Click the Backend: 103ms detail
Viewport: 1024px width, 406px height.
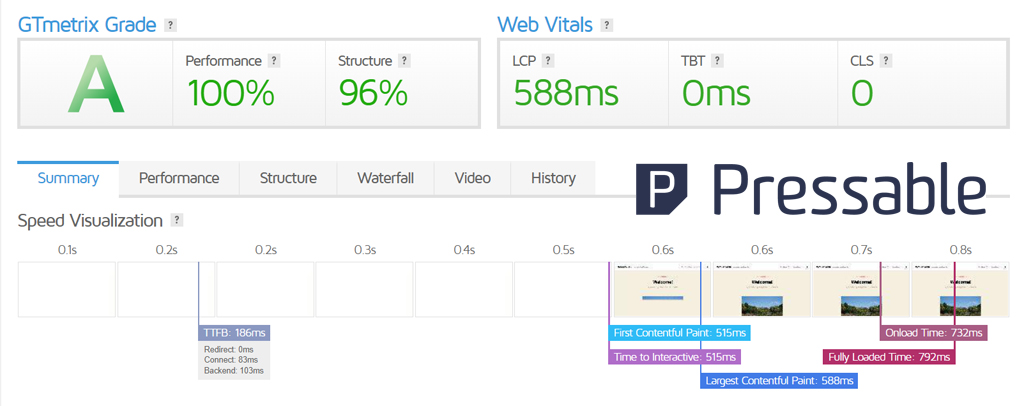point(234,371)
